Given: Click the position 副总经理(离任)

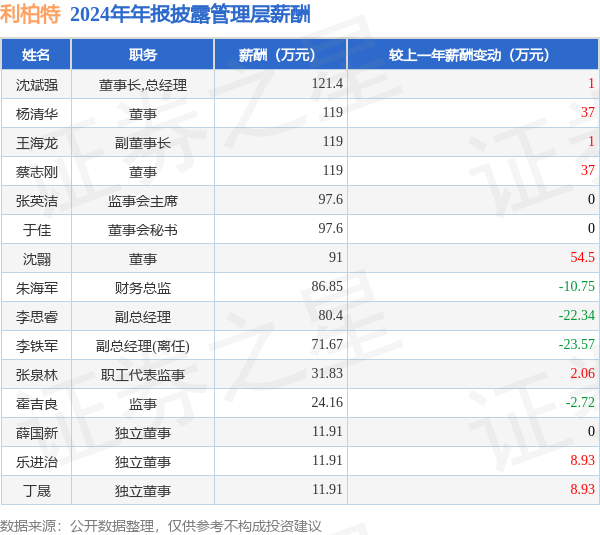Looking at the screenshot, I should (x=143, y=346).
